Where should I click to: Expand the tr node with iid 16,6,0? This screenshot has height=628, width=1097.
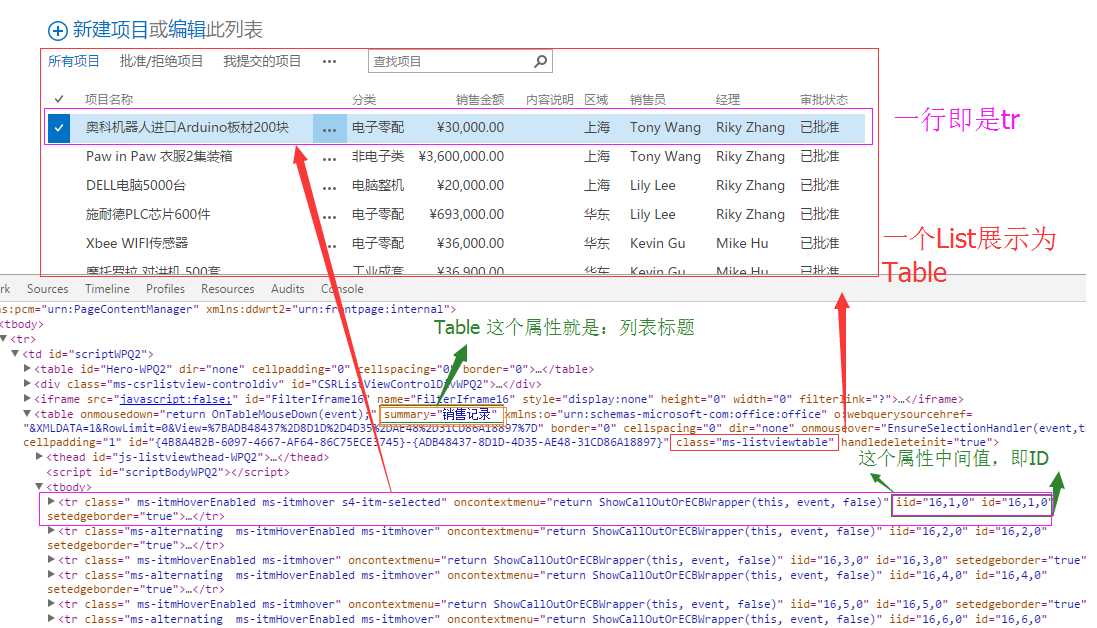[x=51, y=618]
